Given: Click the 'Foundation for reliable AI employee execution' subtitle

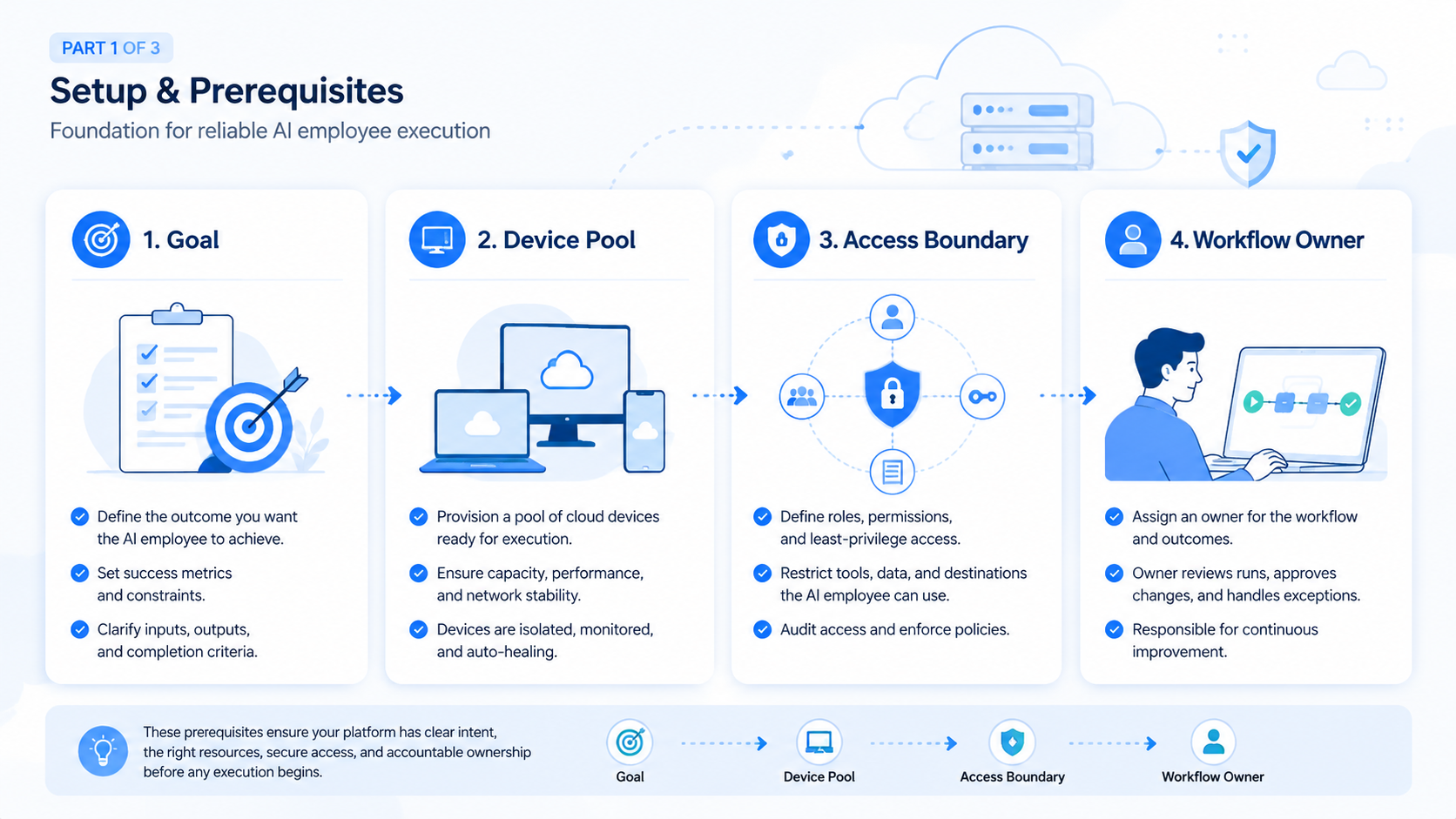Looking at the screenshot, I should click(x=270, y=131).
